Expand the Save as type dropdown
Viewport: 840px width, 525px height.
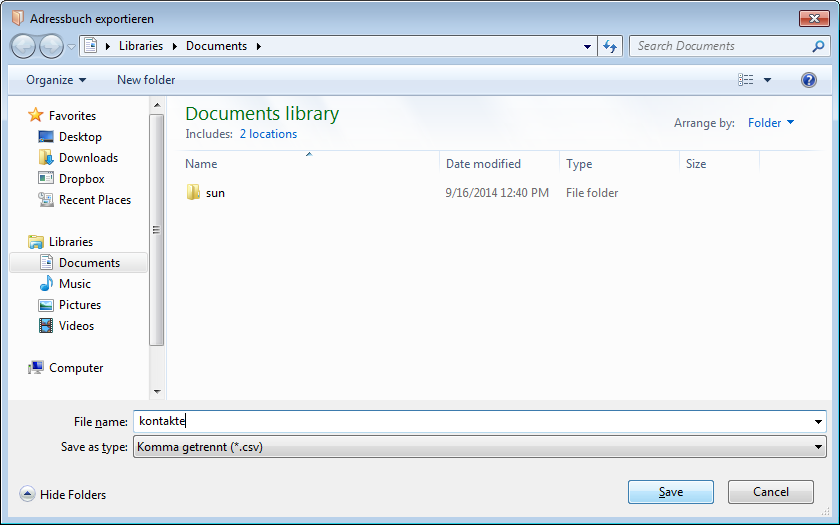pyautogui.click(x=819, y=447)
